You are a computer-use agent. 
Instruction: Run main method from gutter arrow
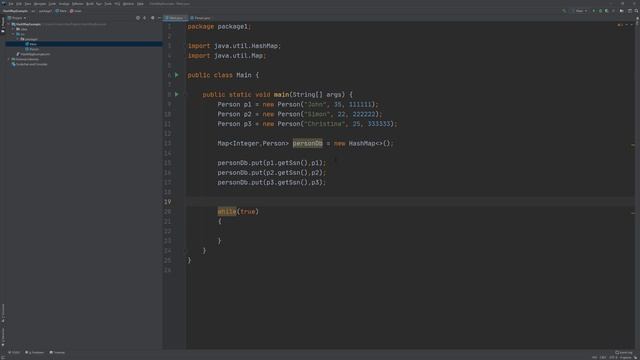(x=177, y=94)
